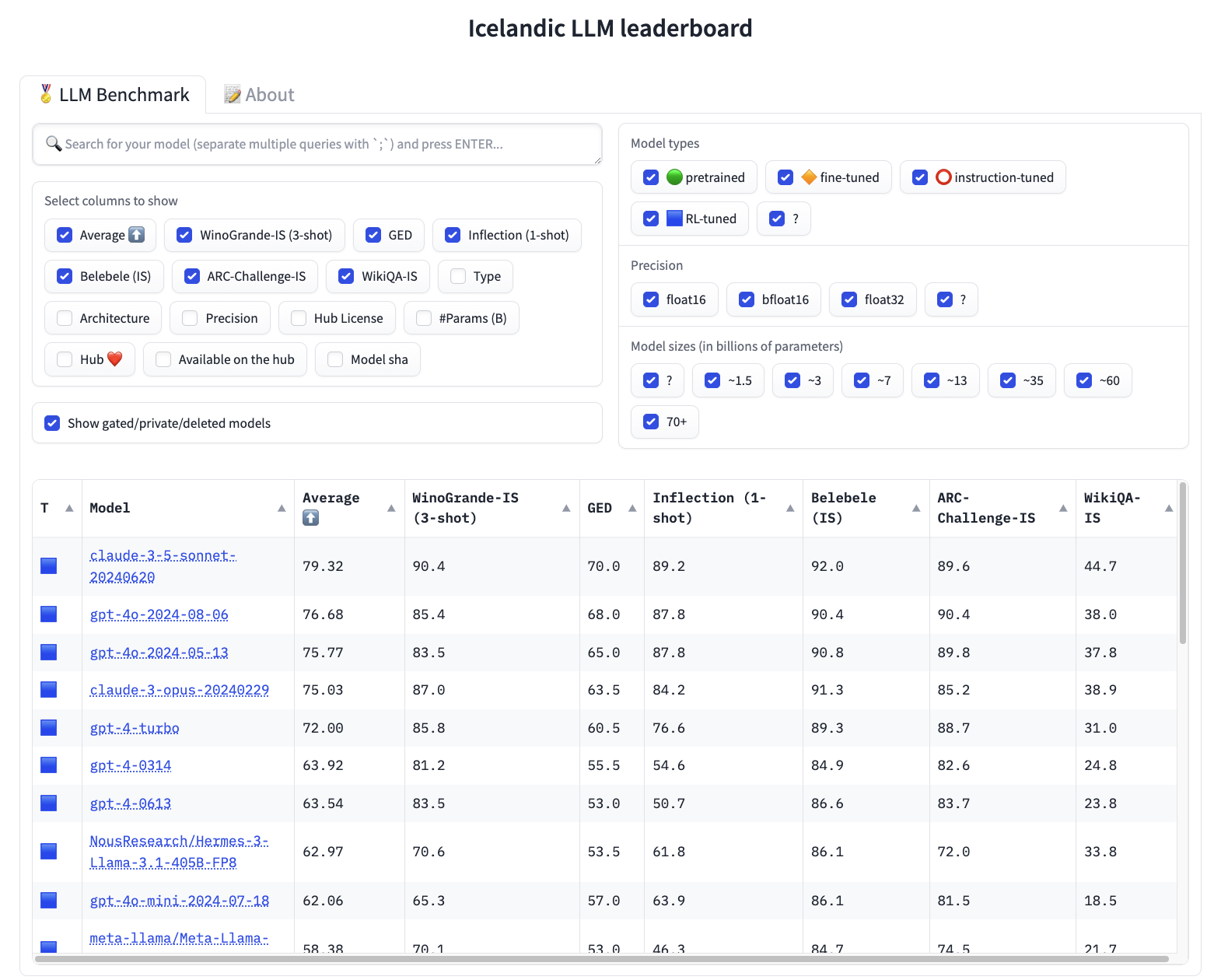This screenshot has width=1221, height=980.
Task: Click RL-tuned blue square in claude-3-5-sonnet row
Action: coord(48,565)
